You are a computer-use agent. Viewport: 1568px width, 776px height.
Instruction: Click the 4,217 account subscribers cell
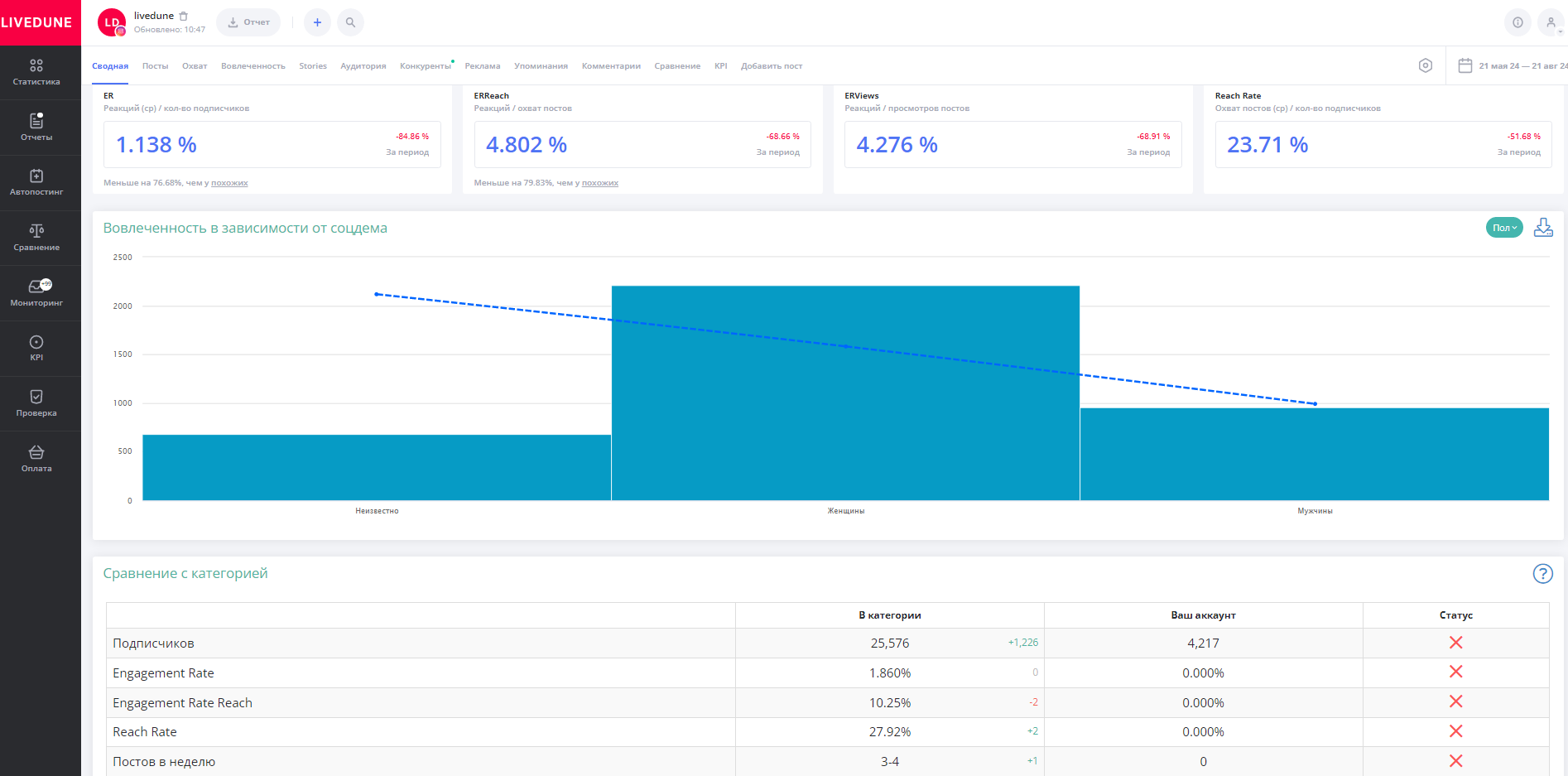tap(1203, 643)
